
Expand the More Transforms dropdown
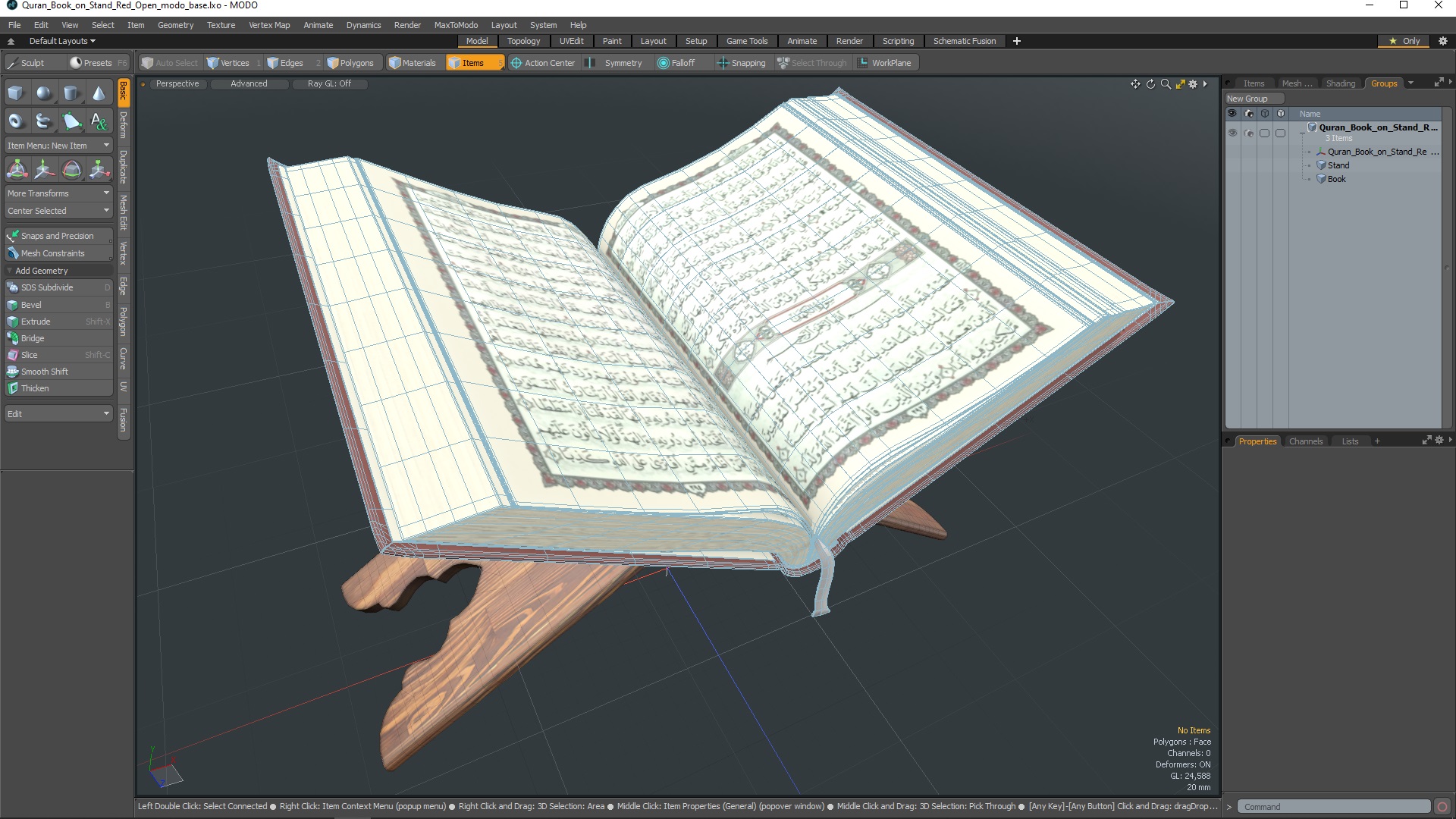(x=58, y=193)
